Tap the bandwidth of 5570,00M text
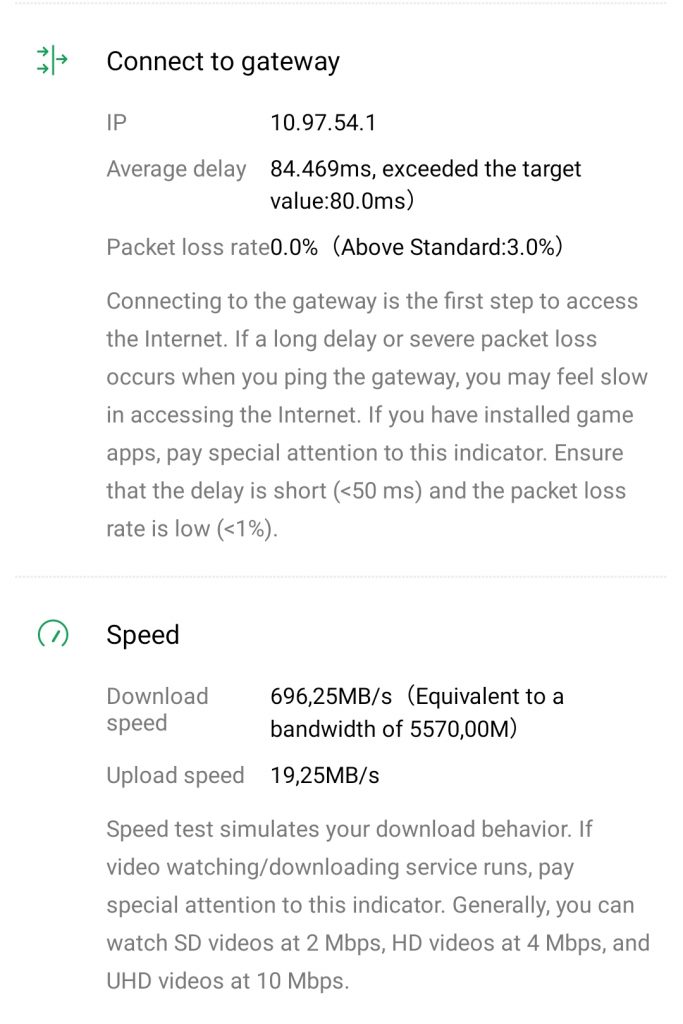Image resolution: width=683 pixels, height=1024 pixels. [x=393, y=729]
